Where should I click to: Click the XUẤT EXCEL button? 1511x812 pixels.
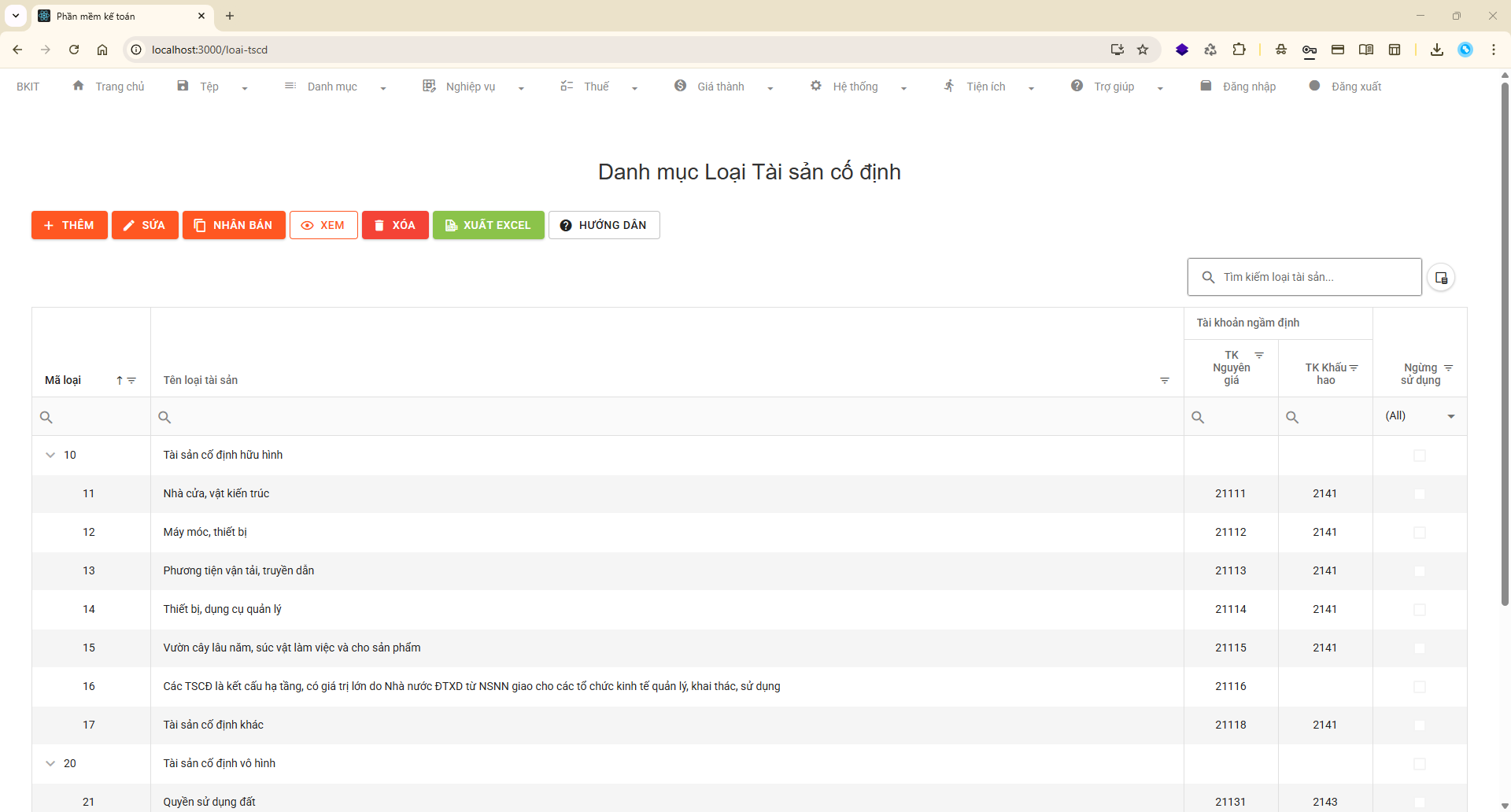[488, 225]
